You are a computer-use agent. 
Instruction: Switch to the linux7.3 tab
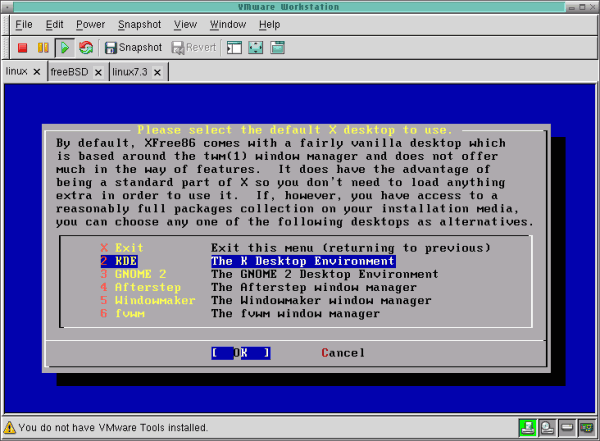tap(130, 72)
